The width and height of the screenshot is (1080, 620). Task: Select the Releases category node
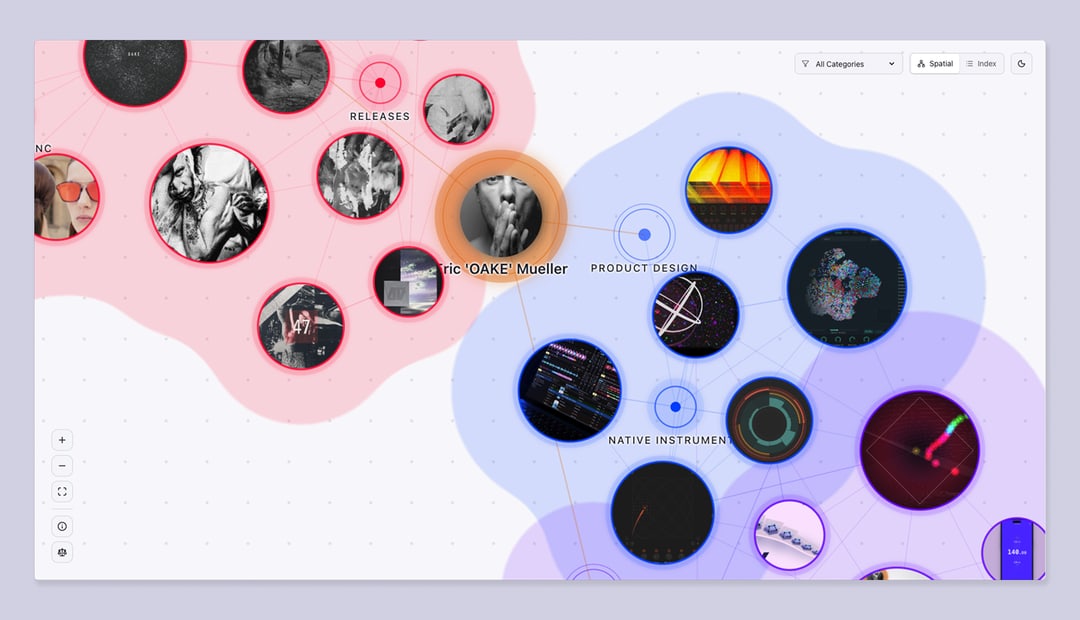click(380, 83)
